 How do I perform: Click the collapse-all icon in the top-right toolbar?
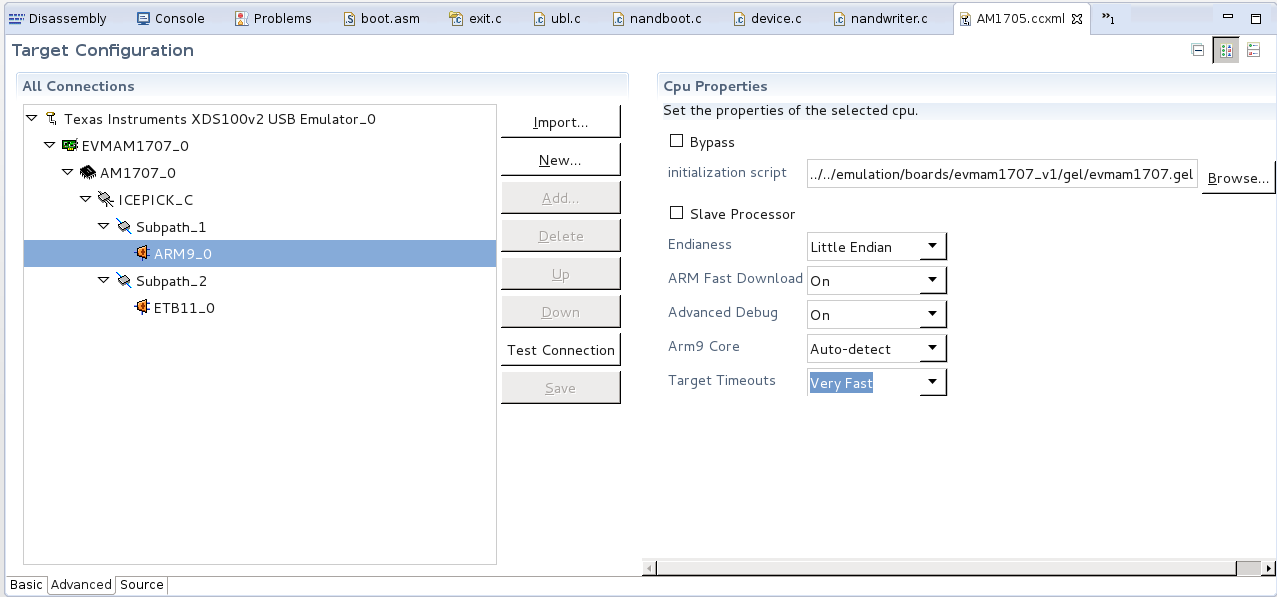tap(1198, 51)
